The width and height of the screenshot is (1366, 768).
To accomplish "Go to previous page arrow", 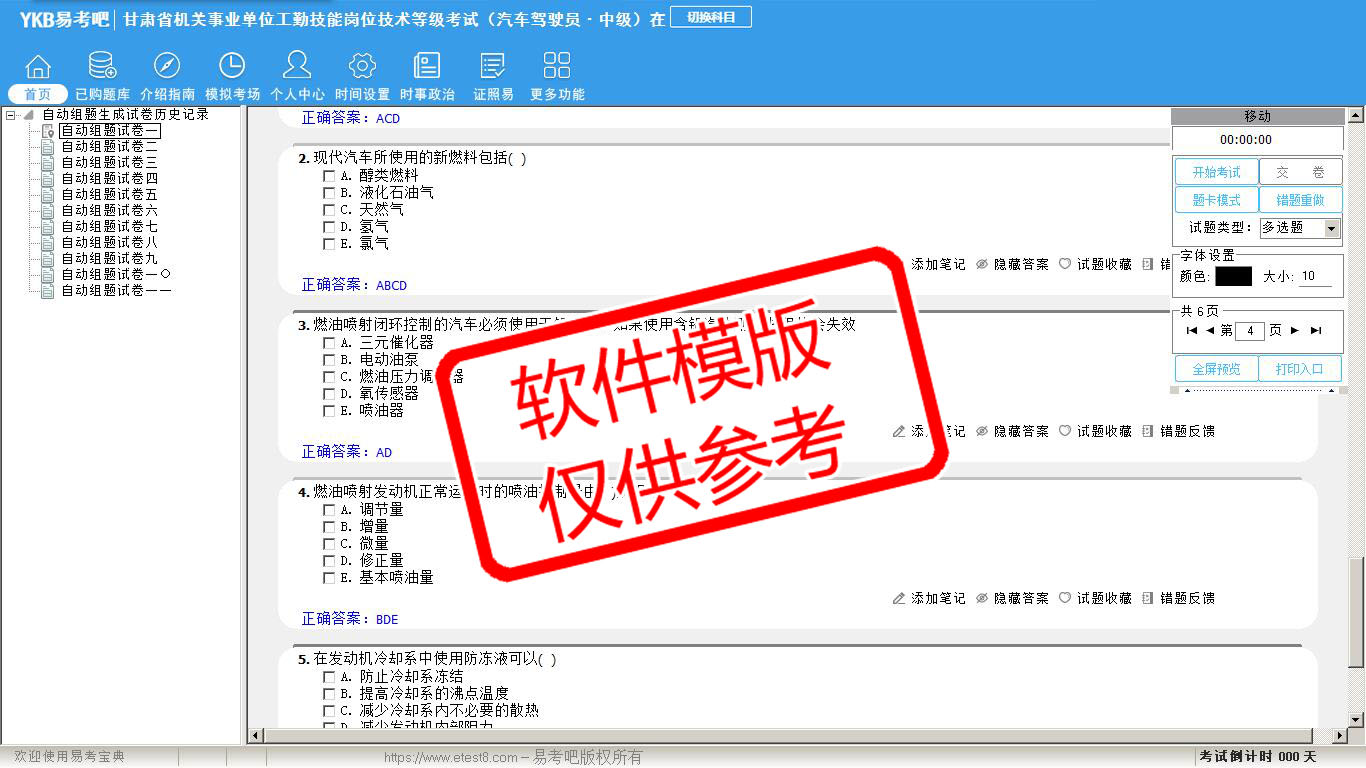I will [x=1210, y=331].
